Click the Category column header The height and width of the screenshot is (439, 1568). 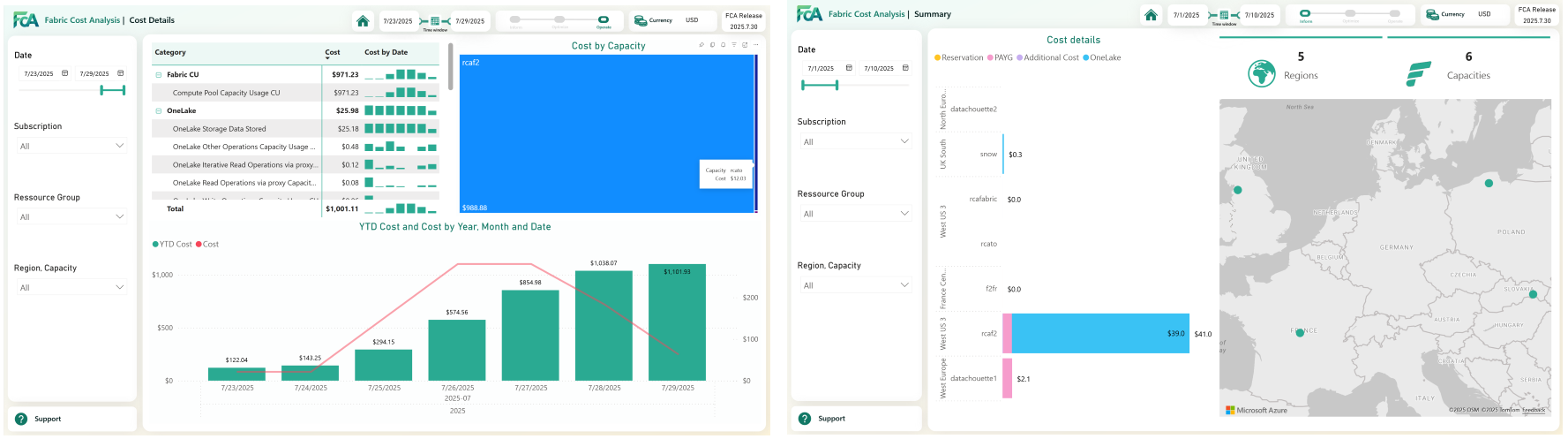point(171,53)
